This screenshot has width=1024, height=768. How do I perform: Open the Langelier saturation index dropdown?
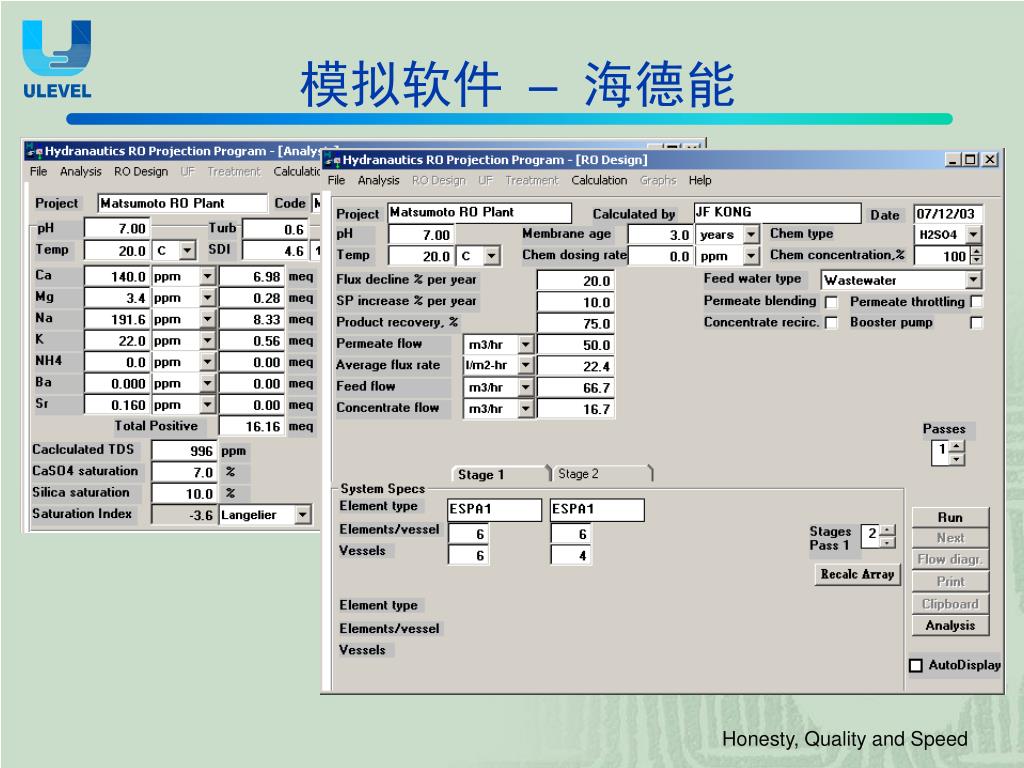302,515
